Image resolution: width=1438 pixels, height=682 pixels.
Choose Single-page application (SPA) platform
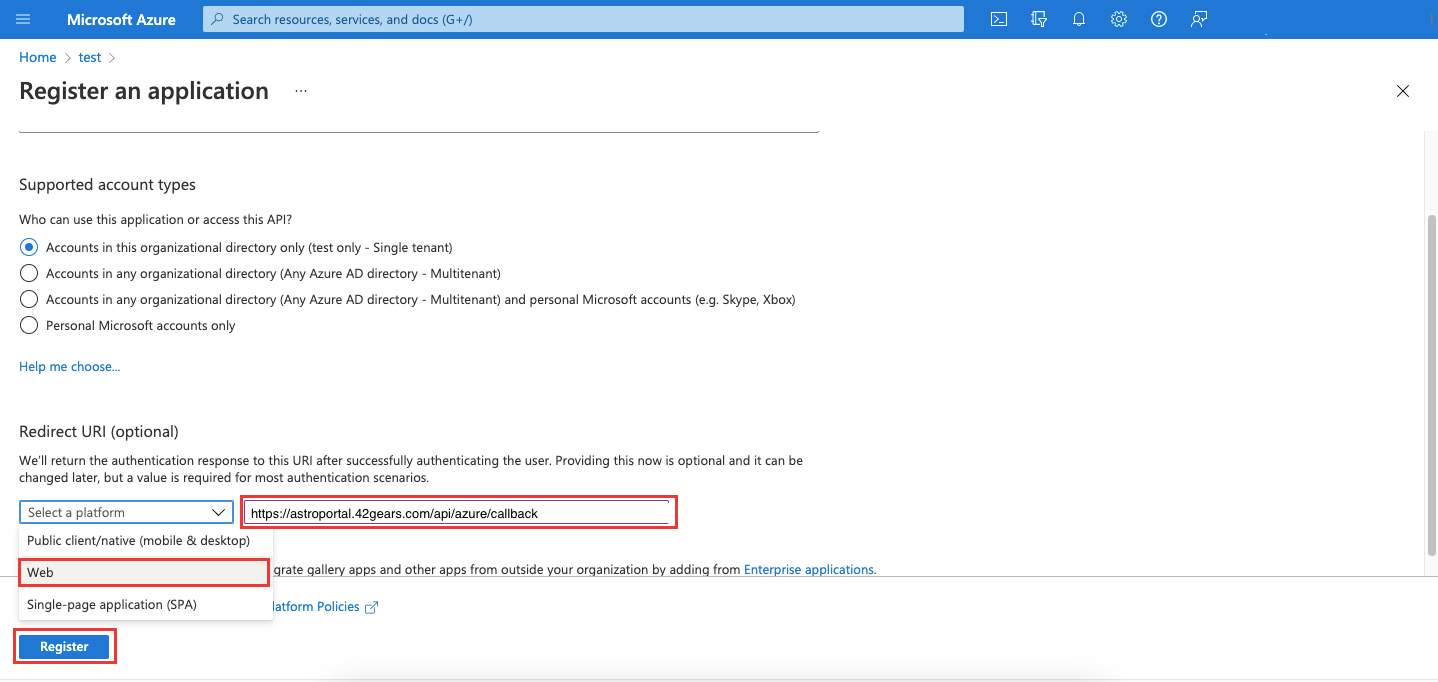coord(146,604)
